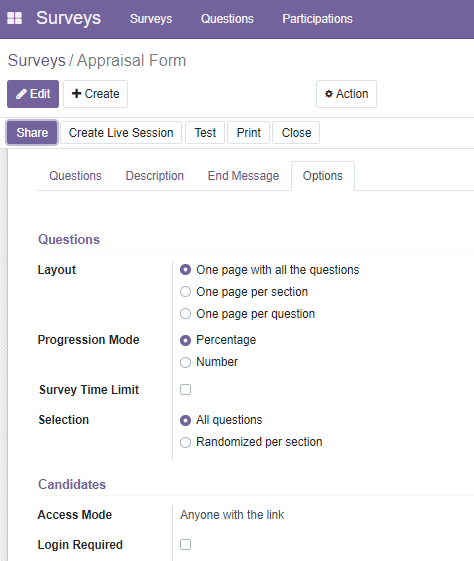The width and height of the screenshot is (474, 561).
Task: Click the Close survey button
Action: click(296, 133)
